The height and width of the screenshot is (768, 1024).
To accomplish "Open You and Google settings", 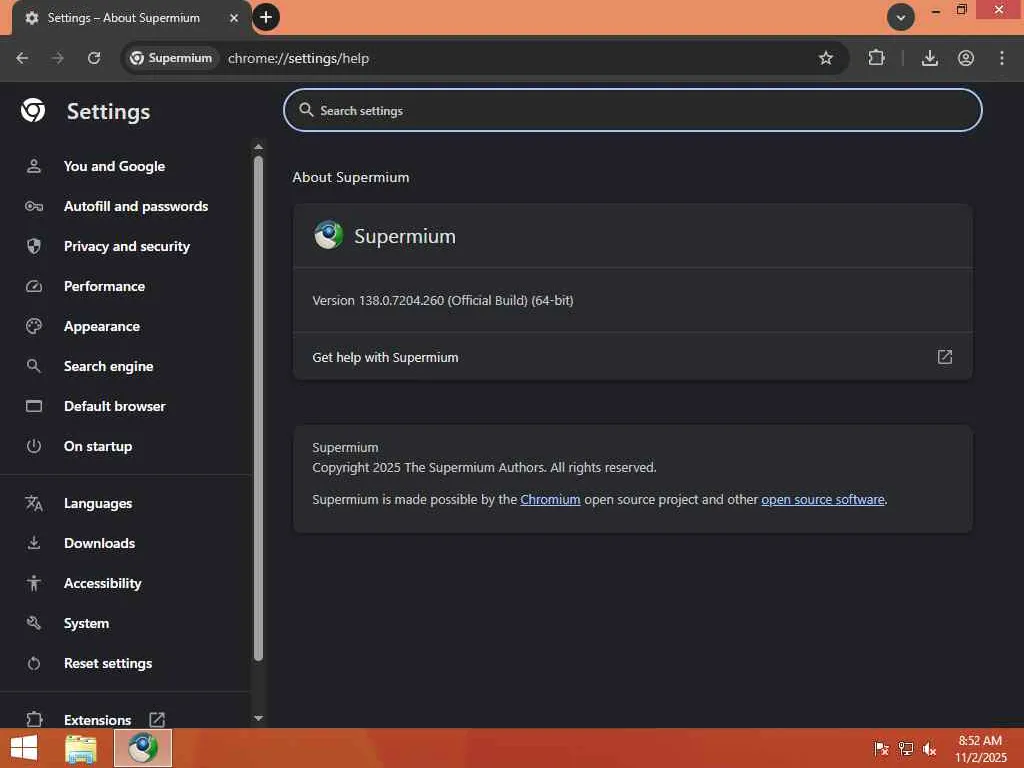I will 114,166.
